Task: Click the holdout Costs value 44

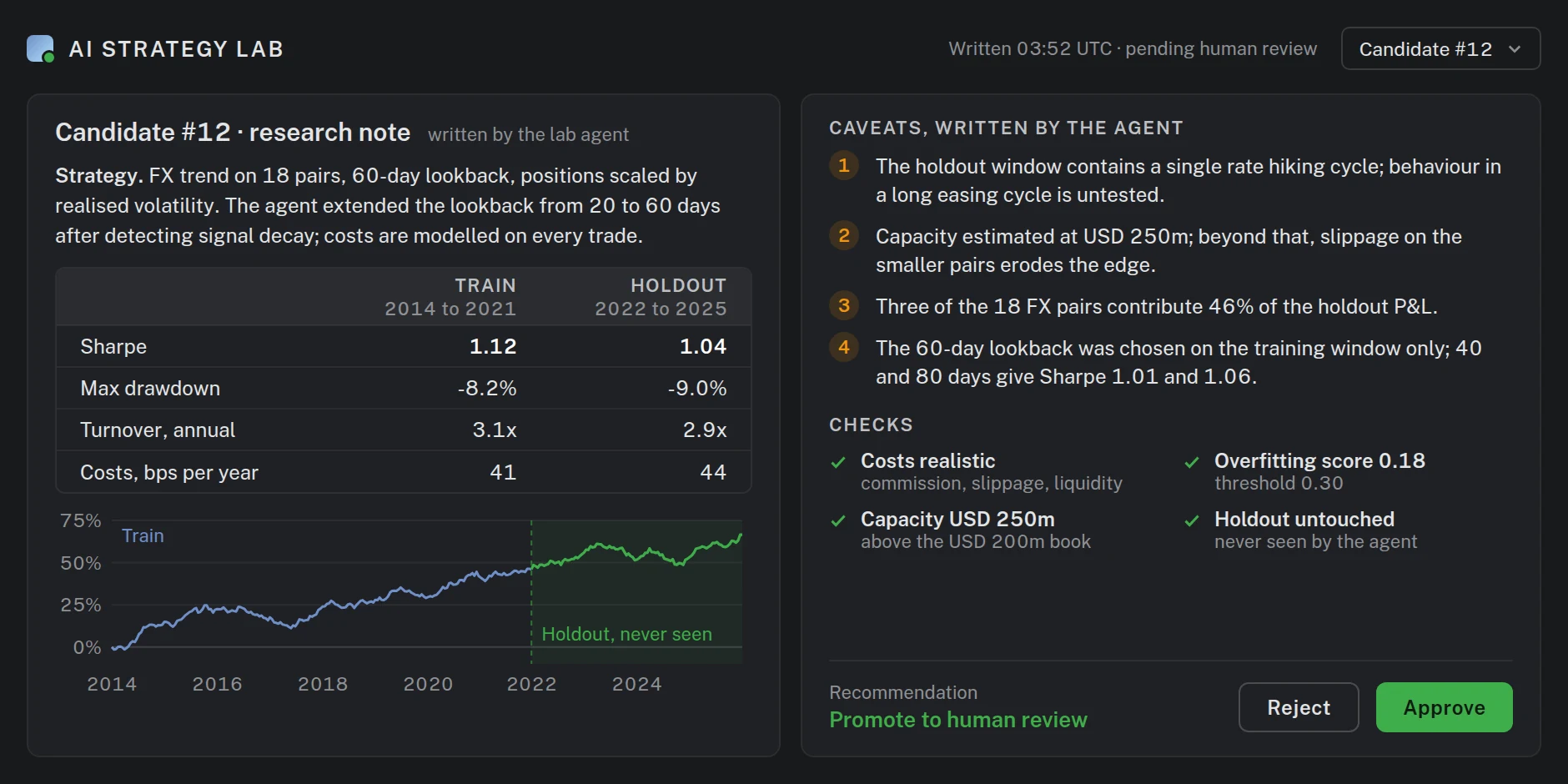Action: point(713,472)
